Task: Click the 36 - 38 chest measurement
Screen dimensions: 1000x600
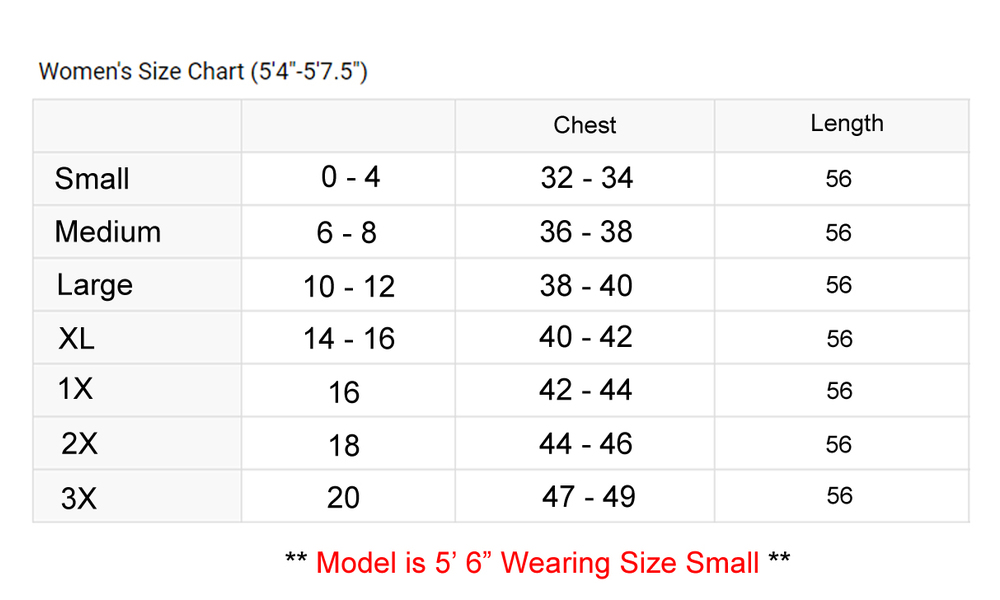Action: coord(586,232)
